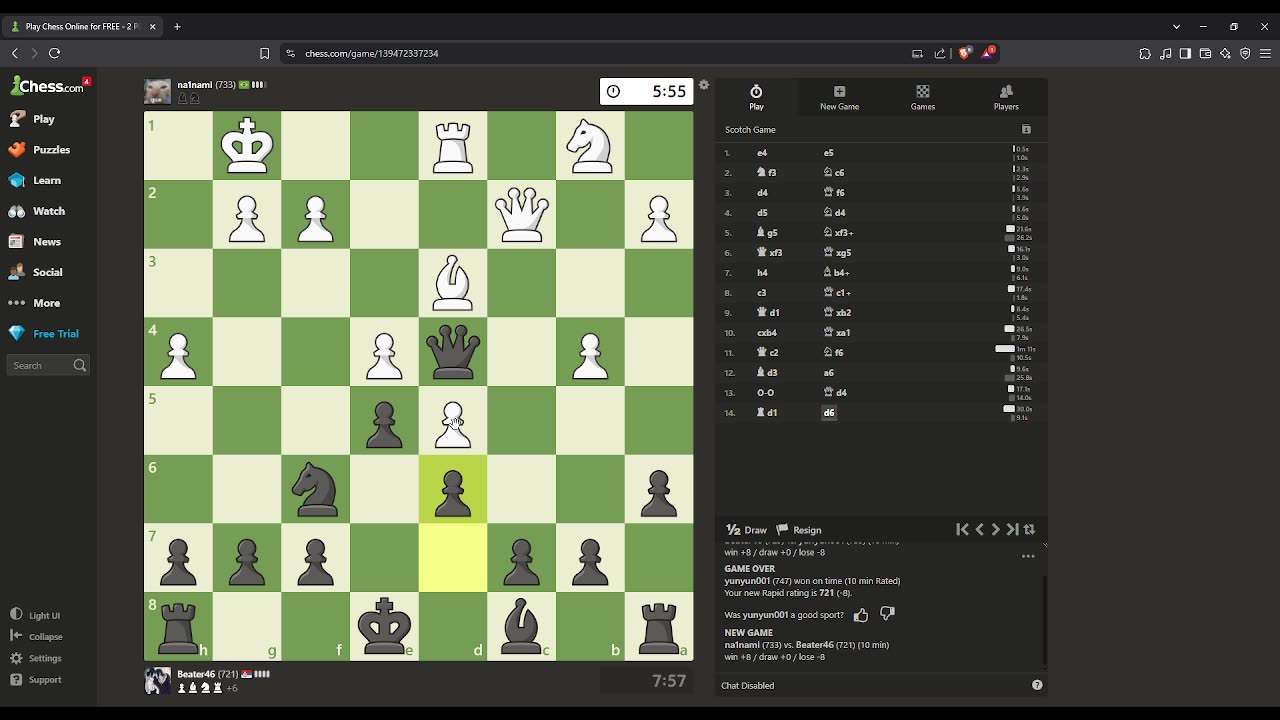Select the white queen on the board
Image resolution: width=1280 pixels, height=720 pixels.
click(x=522, y=214)
